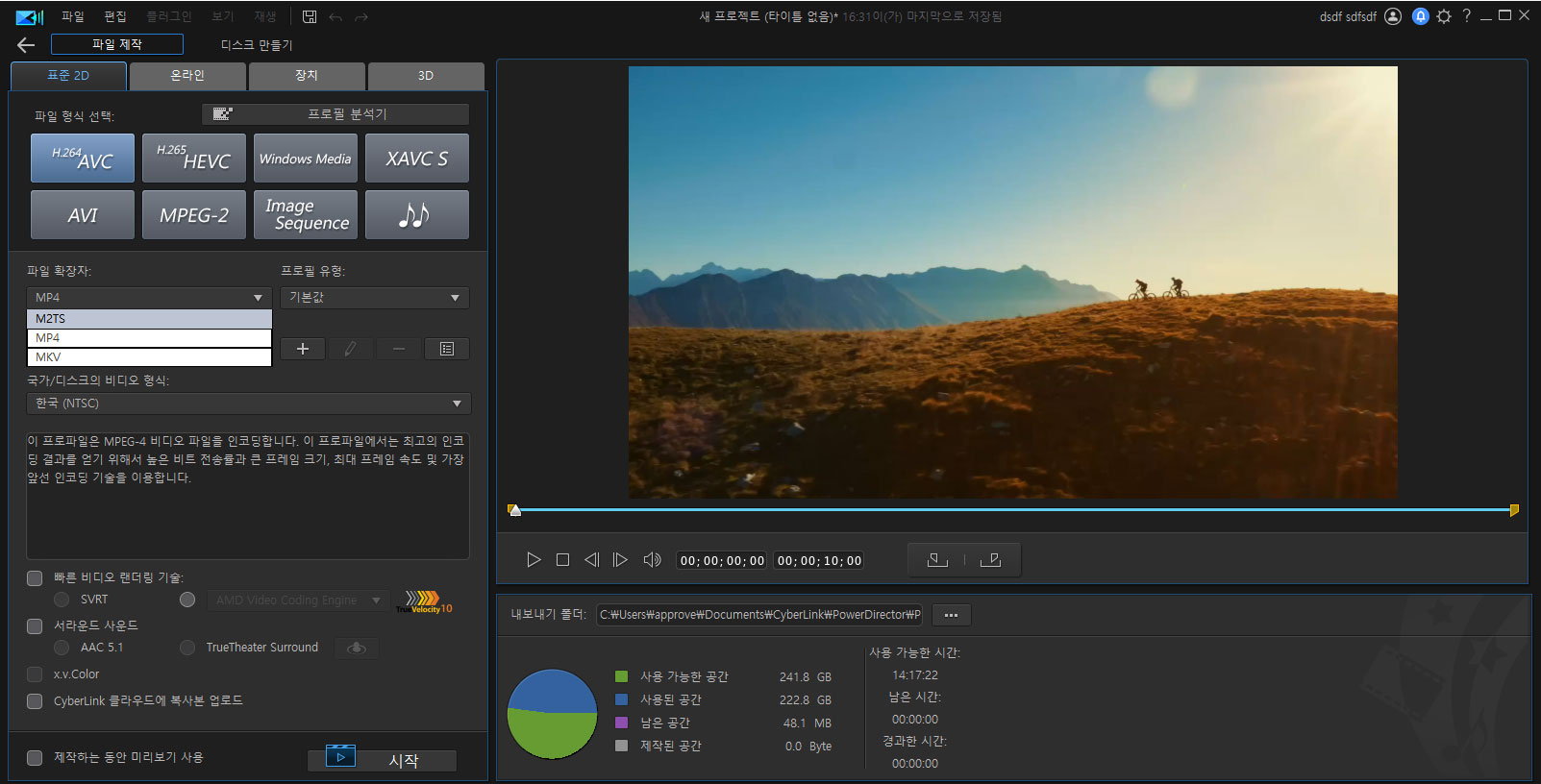The width and height of the screenshot is (1541, 784).
Task: Click the back arrow icon
Action: (26, 45)
